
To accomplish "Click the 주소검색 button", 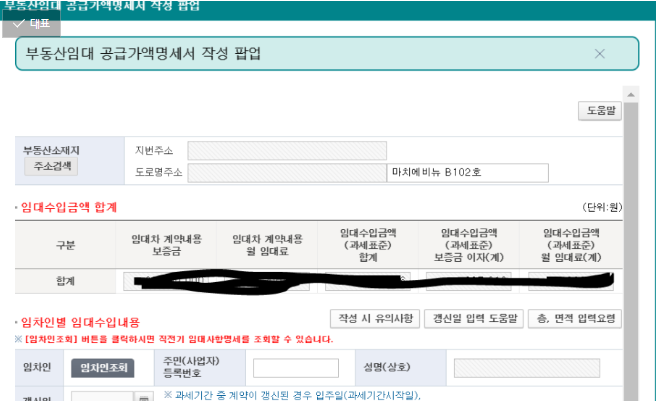I will tap(51, 167).
